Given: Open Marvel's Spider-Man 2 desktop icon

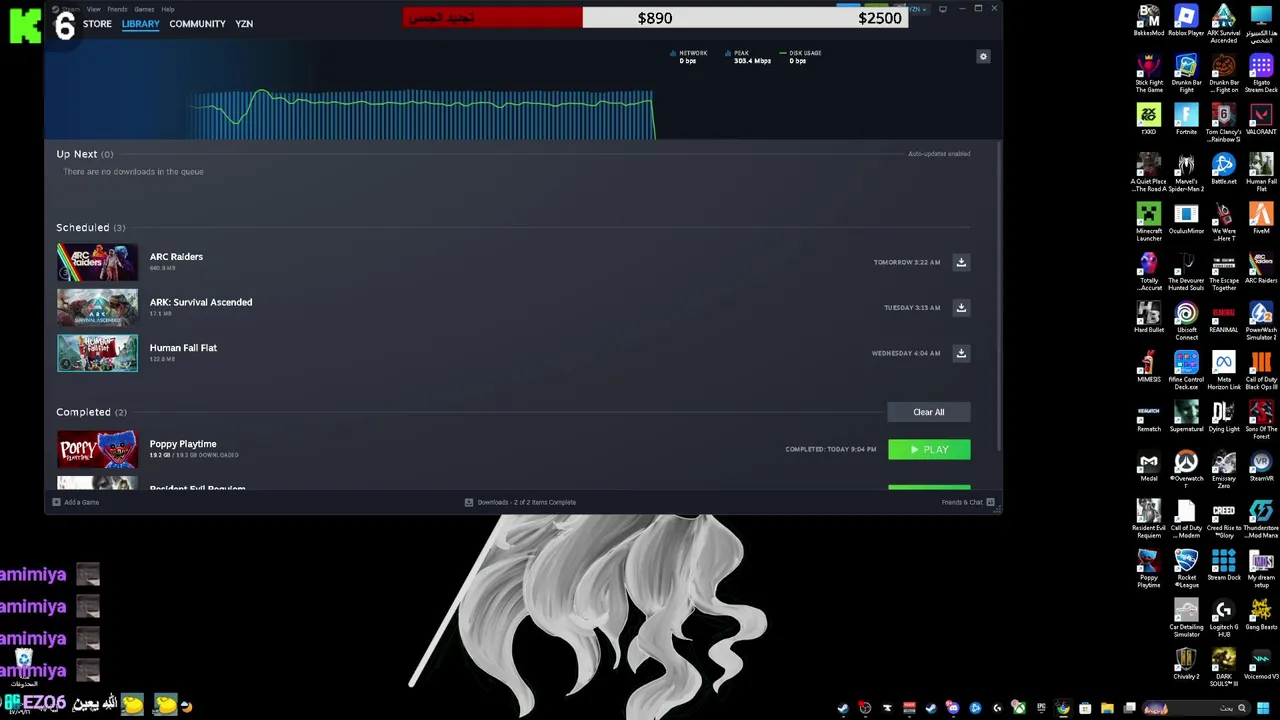Looking at the screenshot, I should (x=1186, y=173).
